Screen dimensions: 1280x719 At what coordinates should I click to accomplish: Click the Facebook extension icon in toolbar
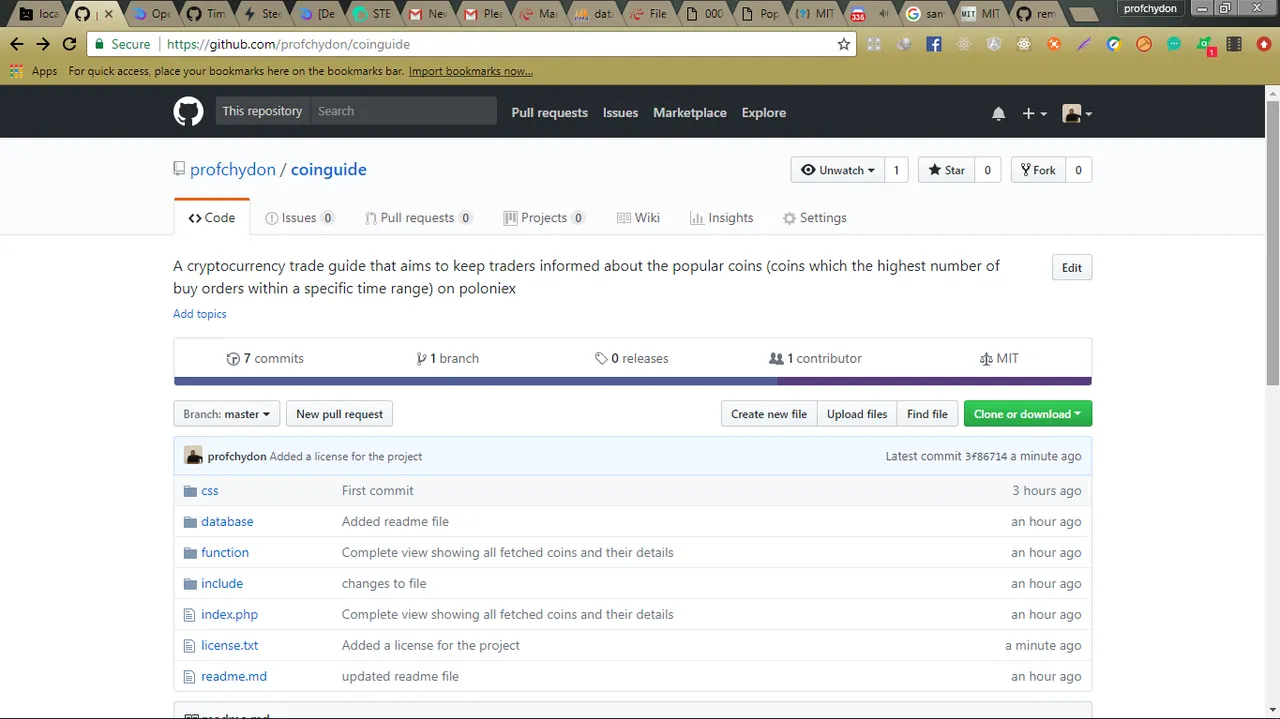pos(934,44)
